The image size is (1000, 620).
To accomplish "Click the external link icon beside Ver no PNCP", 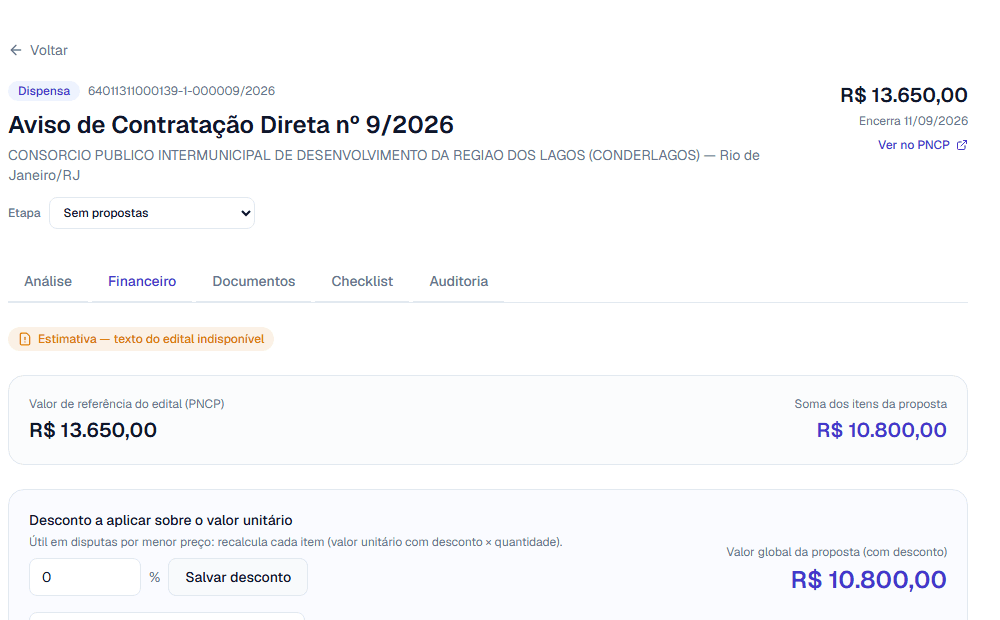I will pyautogui.click(x=962, y=145).
